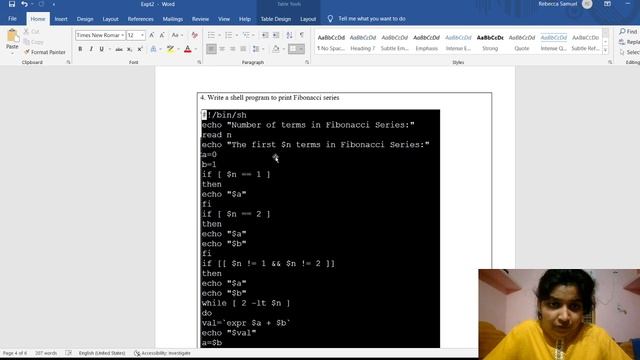Open the File menu

13,19
